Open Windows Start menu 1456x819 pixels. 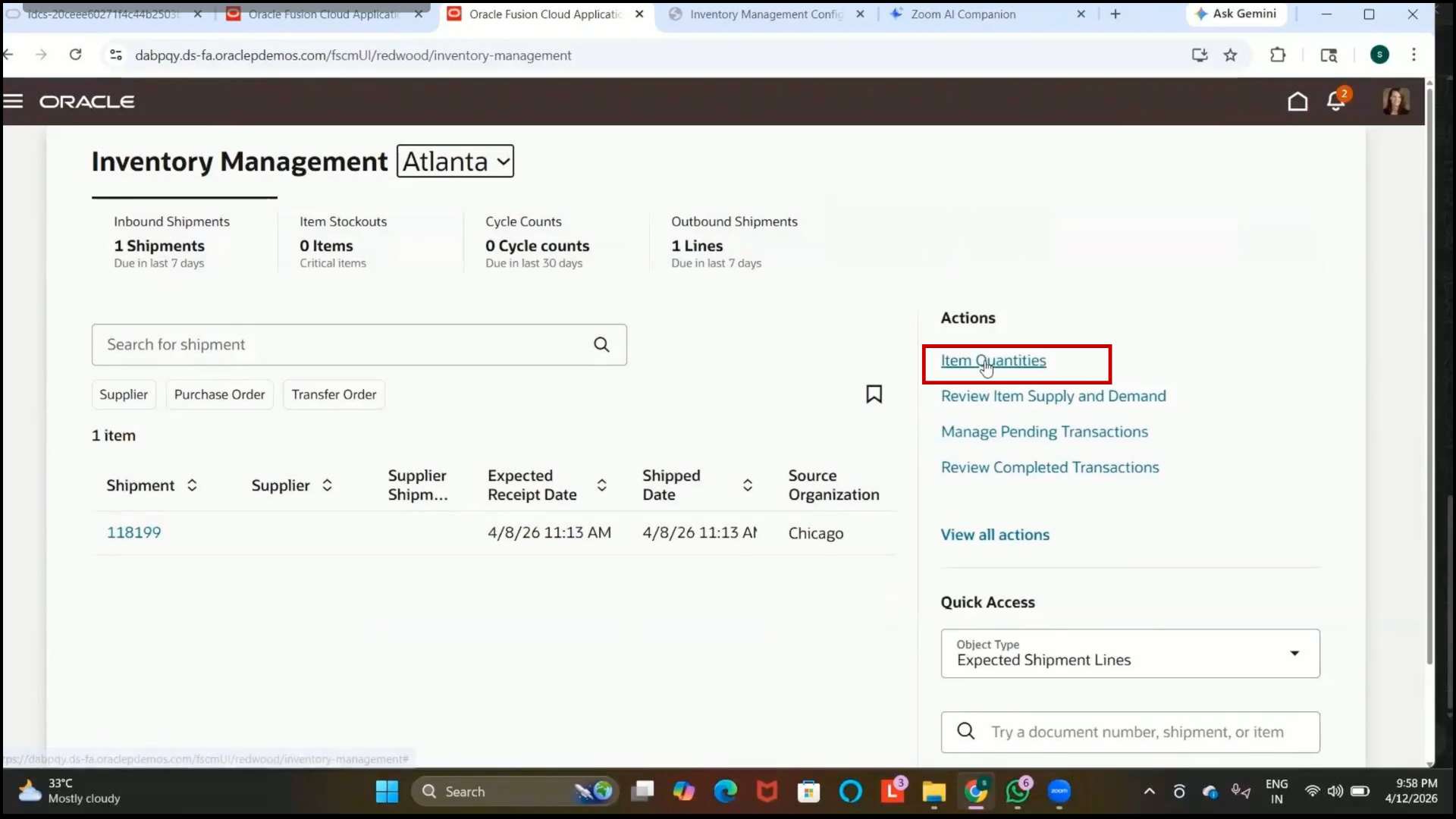point(387,792)
